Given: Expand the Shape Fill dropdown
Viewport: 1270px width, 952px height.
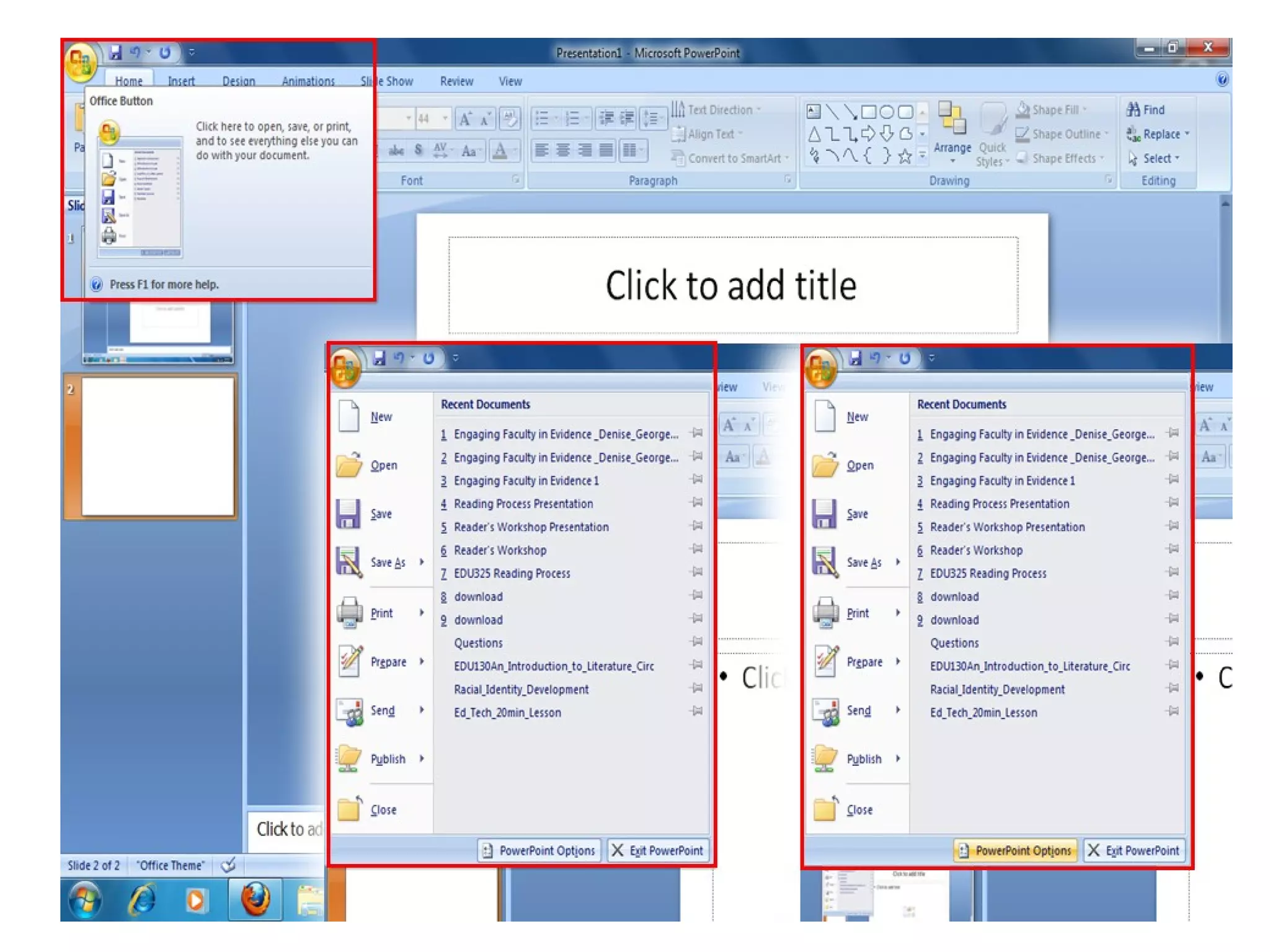Looking at the screenshot, I should point(1085,110).
